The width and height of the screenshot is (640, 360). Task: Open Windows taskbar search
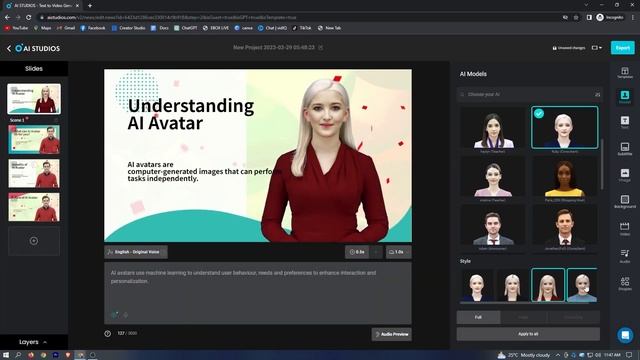pos(18,355)
